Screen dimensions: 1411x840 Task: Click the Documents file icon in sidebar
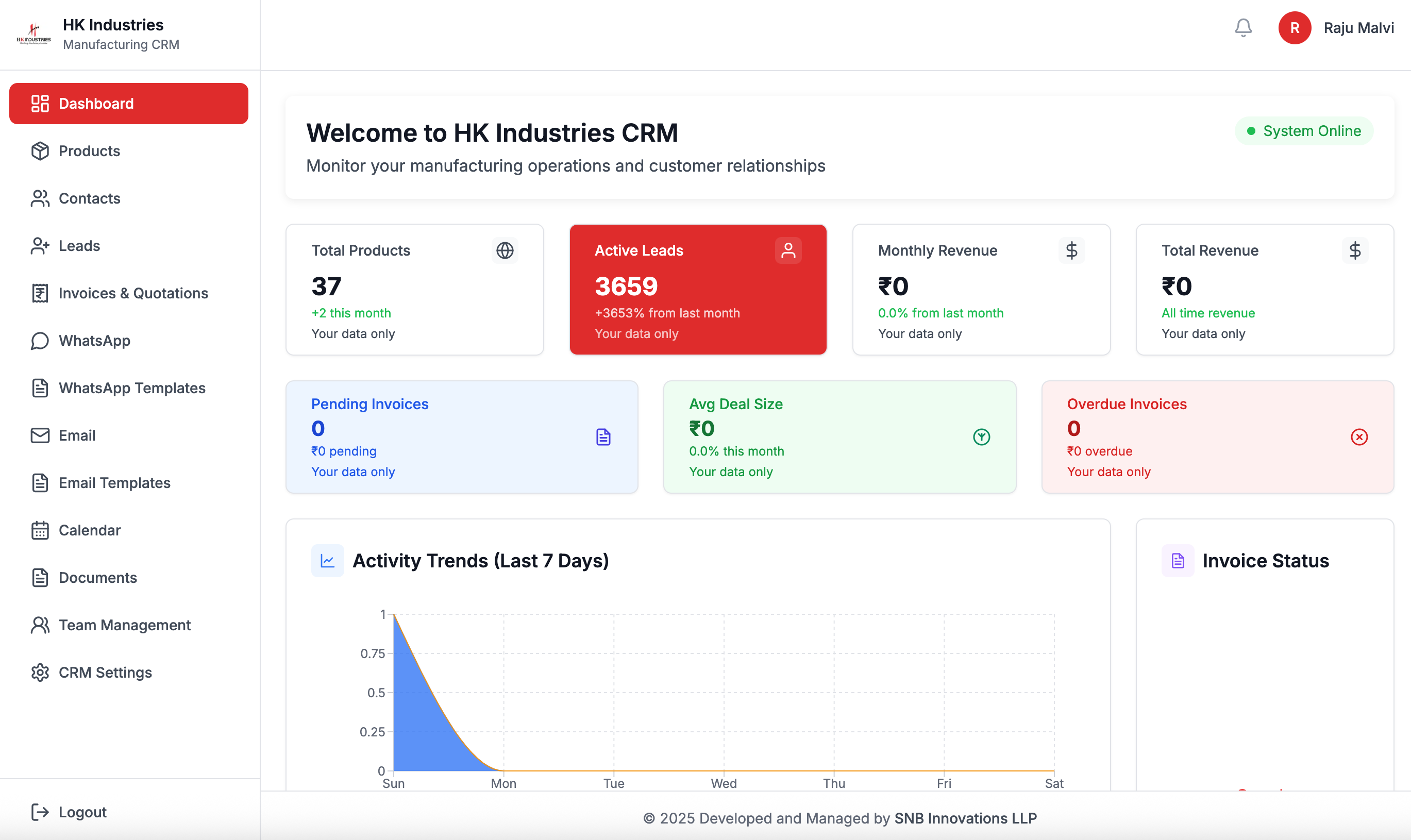tap(40, 577)
